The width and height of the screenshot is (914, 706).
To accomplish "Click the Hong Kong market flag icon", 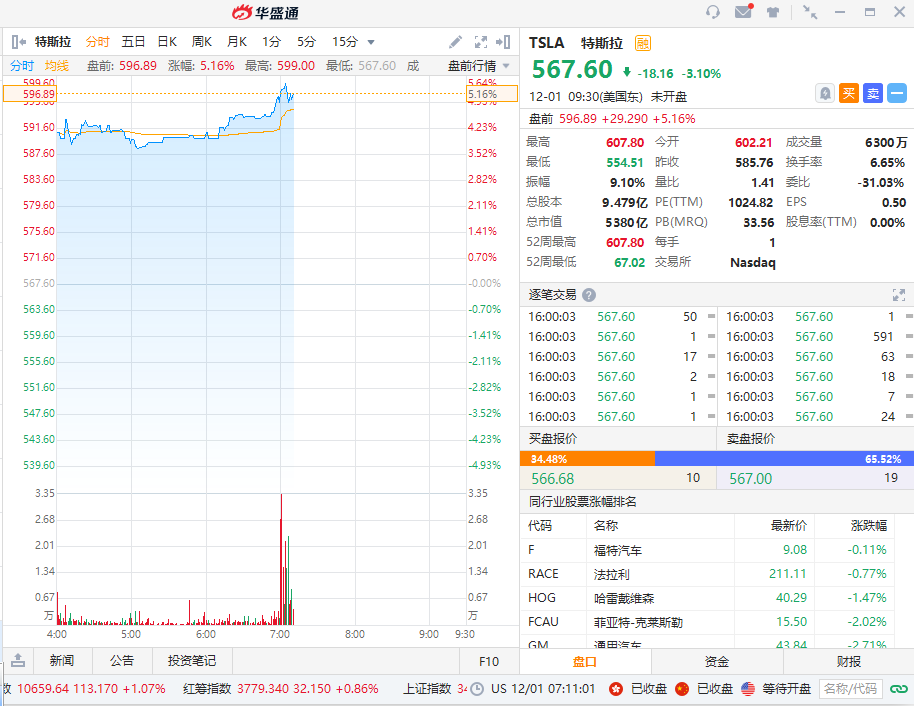I will [616, 689].
